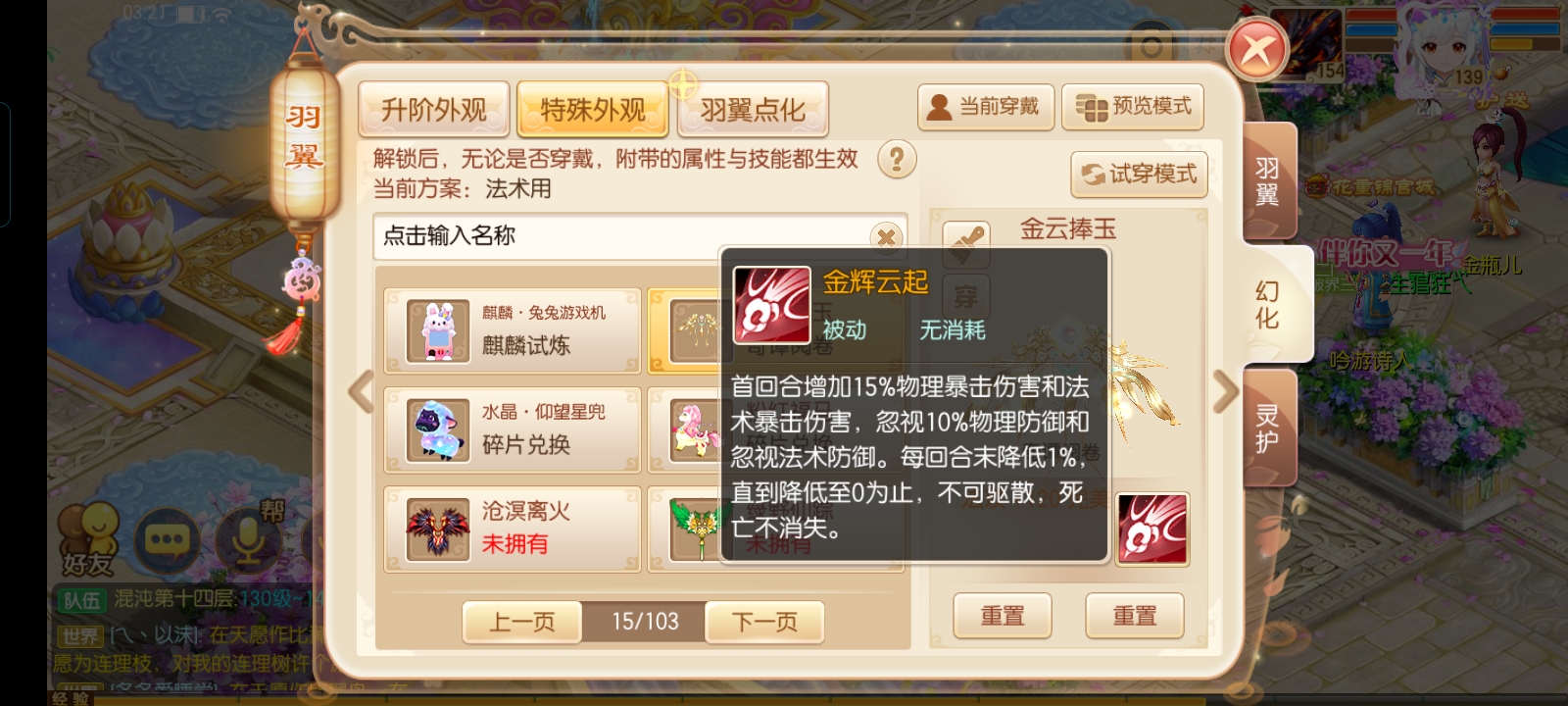1568x706 pixels.
Task: Click the 点击输入名称 name input field
Action: [x=622, y=236]
